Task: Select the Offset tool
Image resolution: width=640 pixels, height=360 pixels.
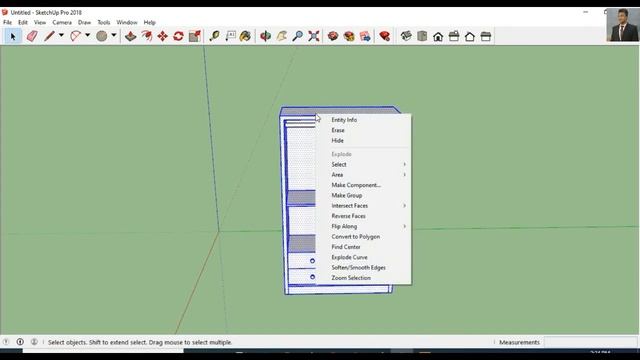Action: pos(147,36)
